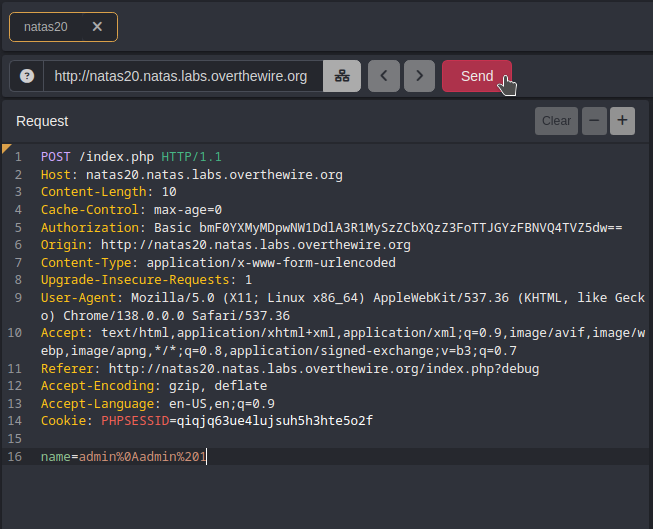653x529 pixels.
Task: Close the natas20 tab
Action: pyautogui.click(x=97, y=27)
